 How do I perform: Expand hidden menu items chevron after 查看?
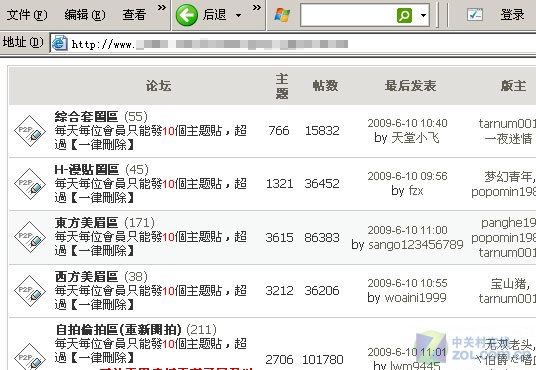click(x=162, y=8)
